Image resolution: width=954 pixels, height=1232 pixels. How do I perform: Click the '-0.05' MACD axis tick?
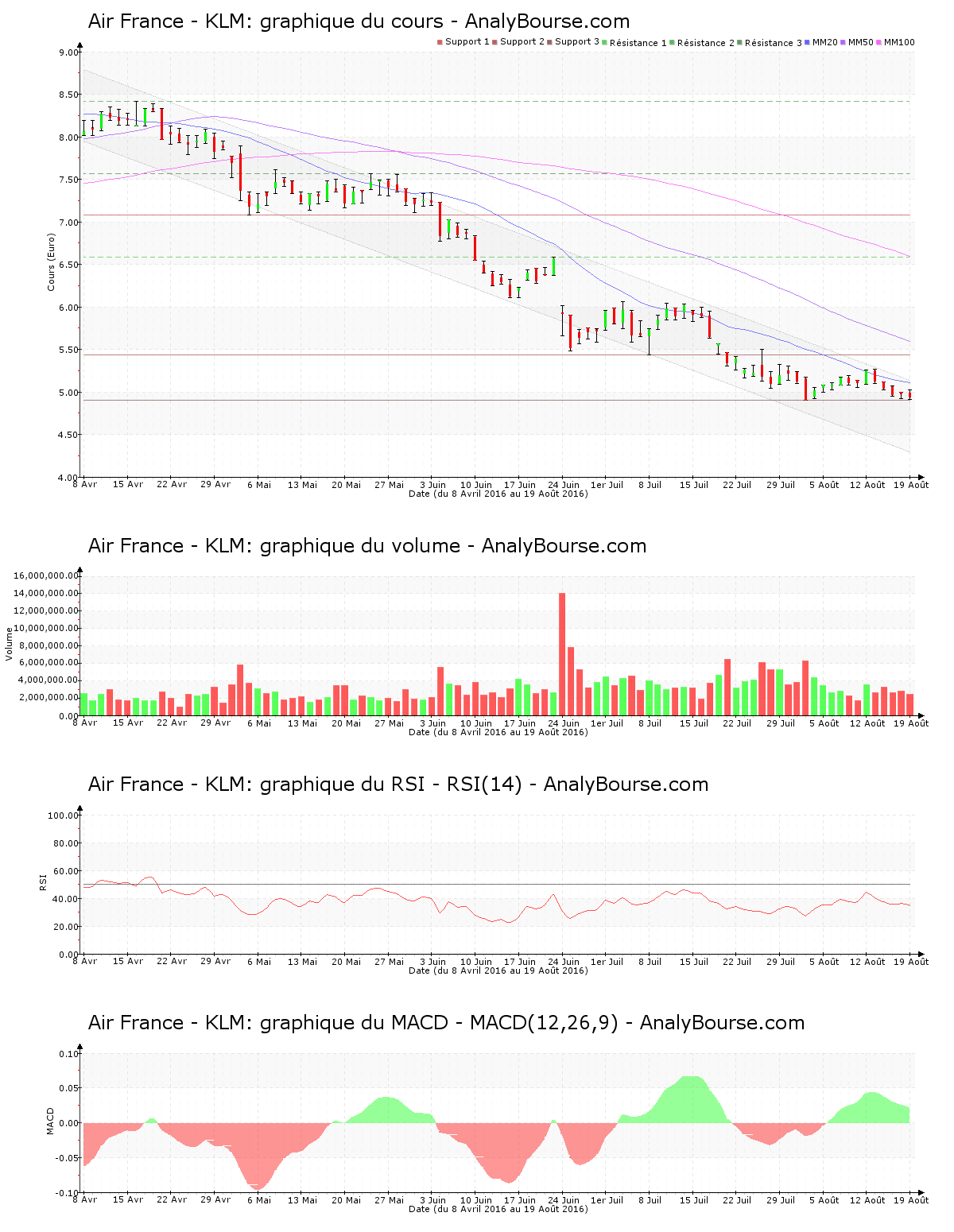click(68, 1158)
